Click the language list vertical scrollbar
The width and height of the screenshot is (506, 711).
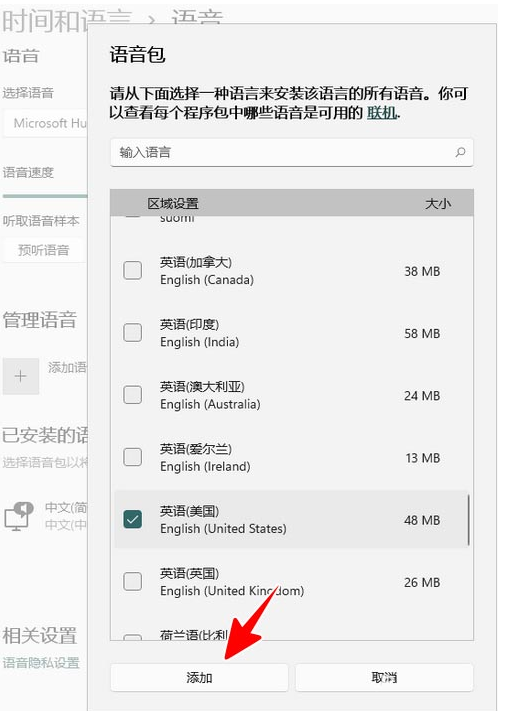pos(468,520)
